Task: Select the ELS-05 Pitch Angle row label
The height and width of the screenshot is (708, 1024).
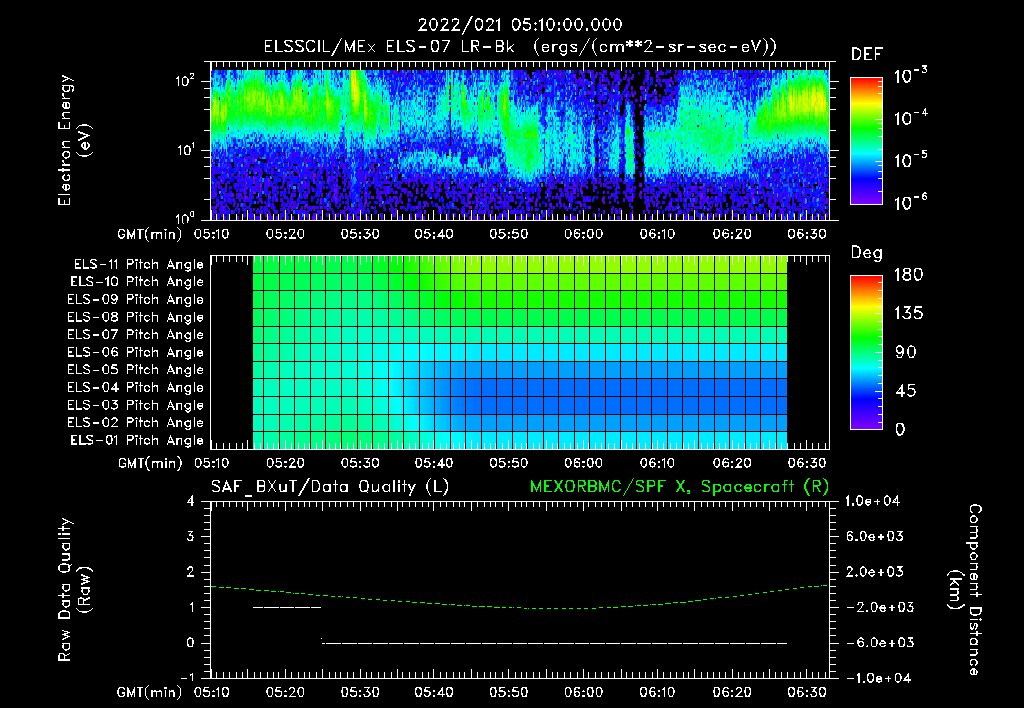Action: tap(136, 370)
